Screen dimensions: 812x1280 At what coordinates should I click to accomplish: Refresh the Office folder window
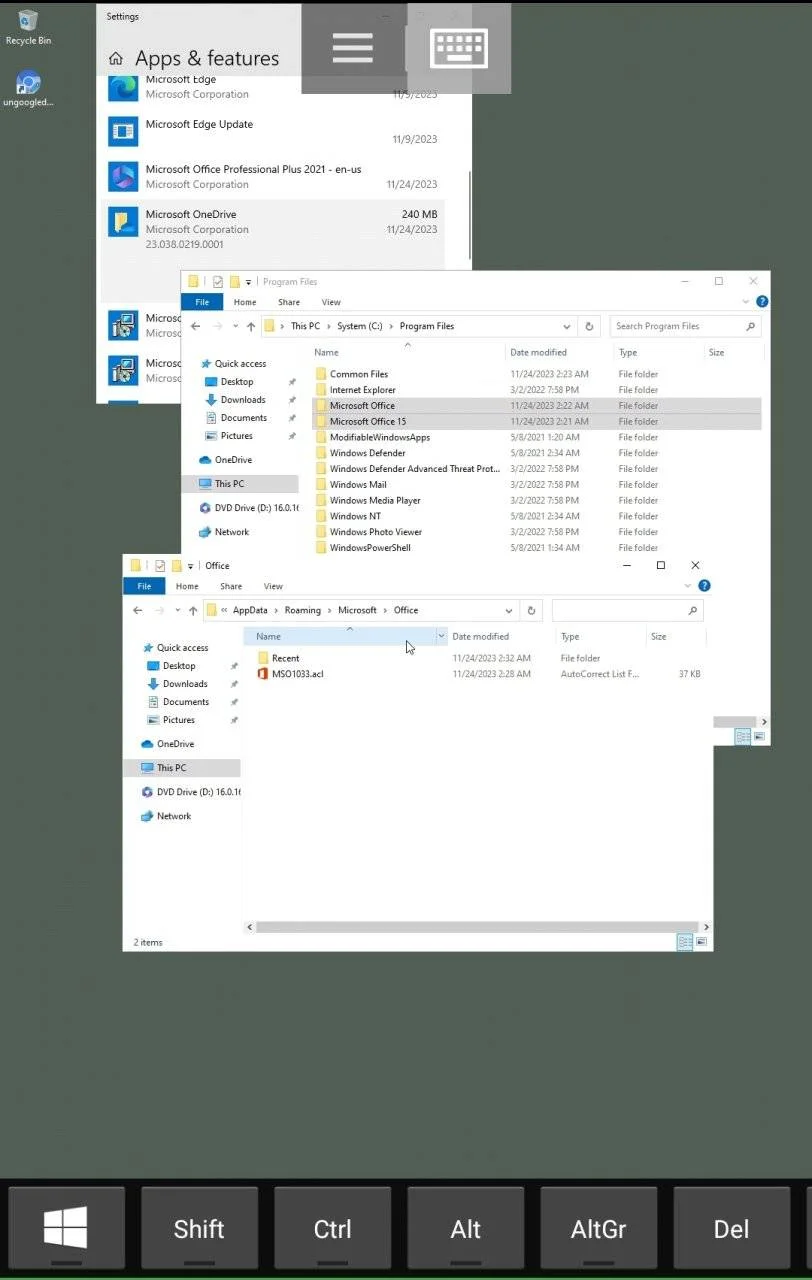(x=532, y=610)
